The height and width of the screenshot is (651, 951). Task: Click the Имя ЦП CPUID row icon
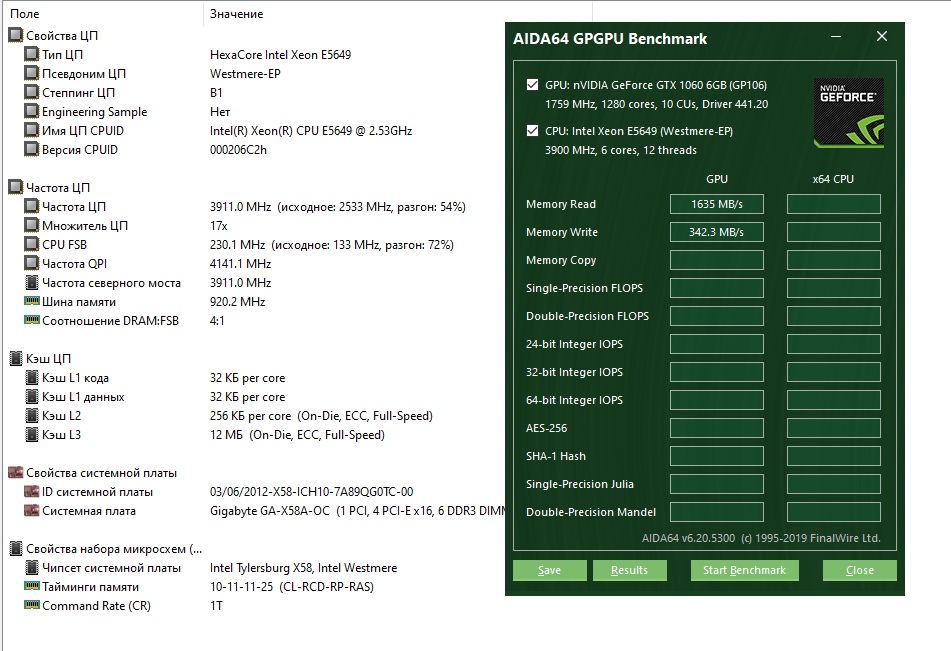(32, 130)
